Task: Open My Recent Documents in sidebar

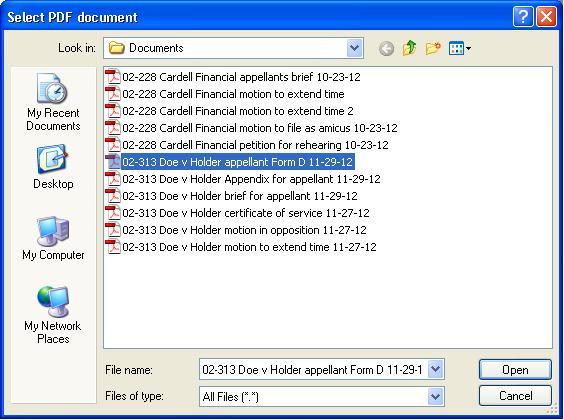Action: tap(53, 102)
